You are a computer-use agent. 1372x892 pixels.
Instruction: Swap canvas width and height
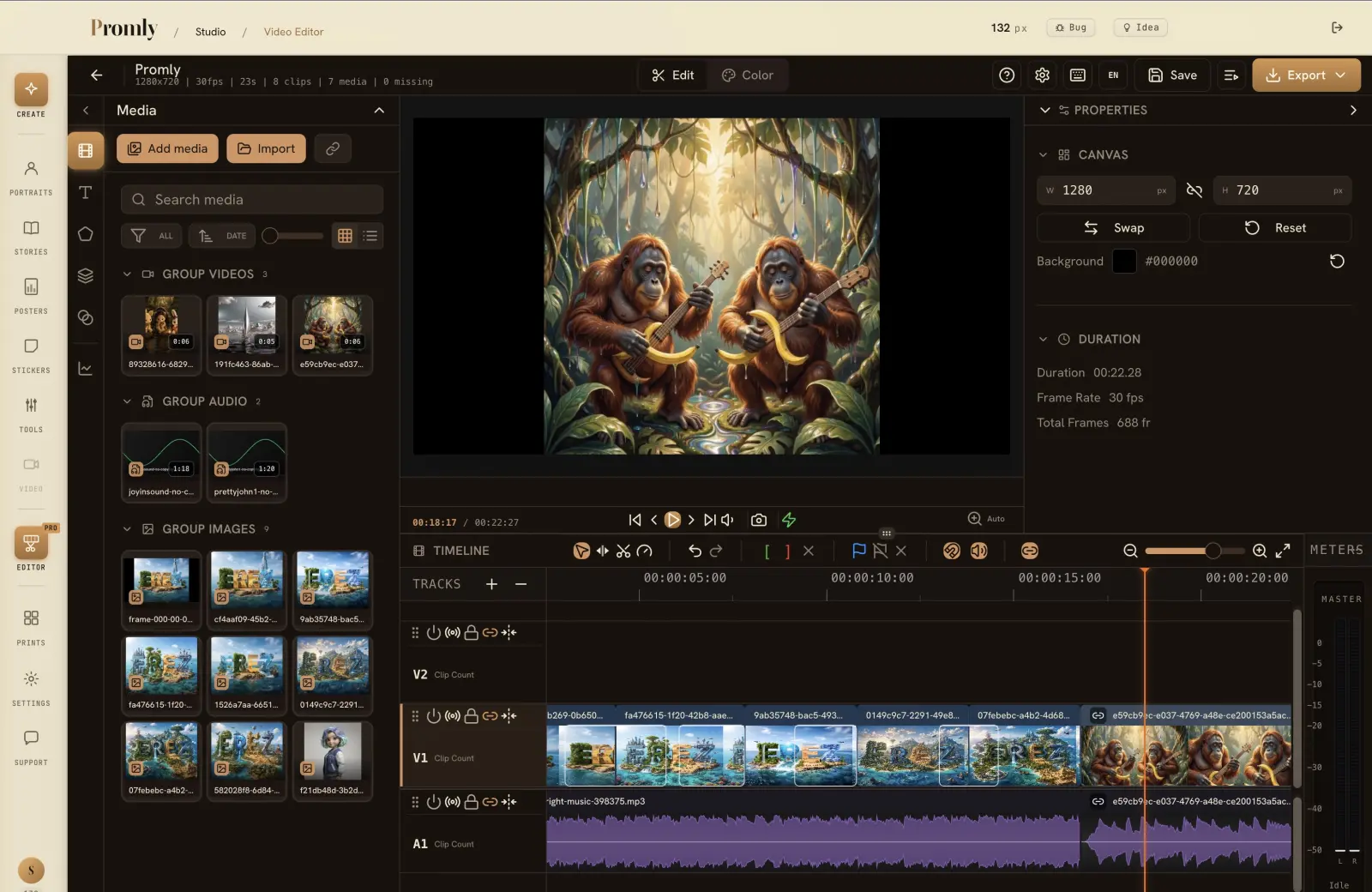(x=1113, y=228)
